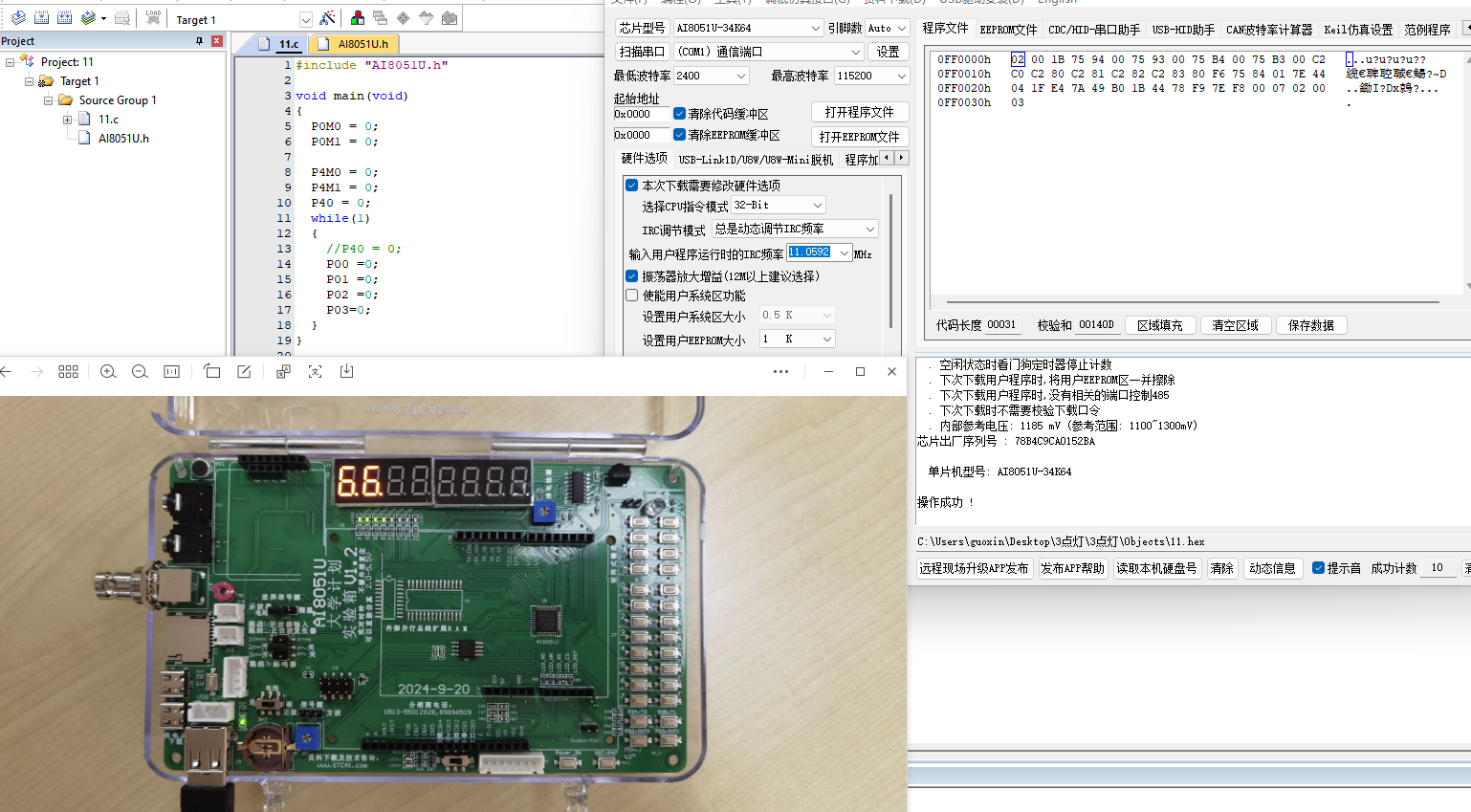Click the Translate (build file) icon in Keil toolbar
This screenshot has height=812, width=1471.
click(18, 18)
